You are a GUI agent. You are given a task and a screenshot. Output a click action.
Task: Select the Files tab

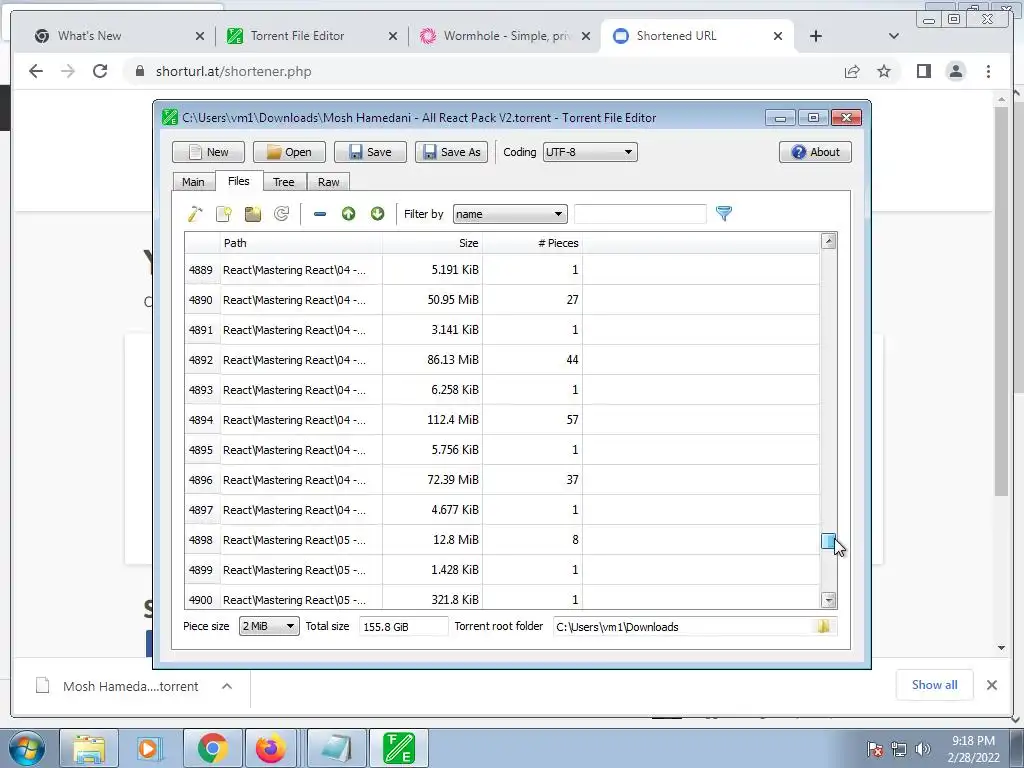point(238,181)
